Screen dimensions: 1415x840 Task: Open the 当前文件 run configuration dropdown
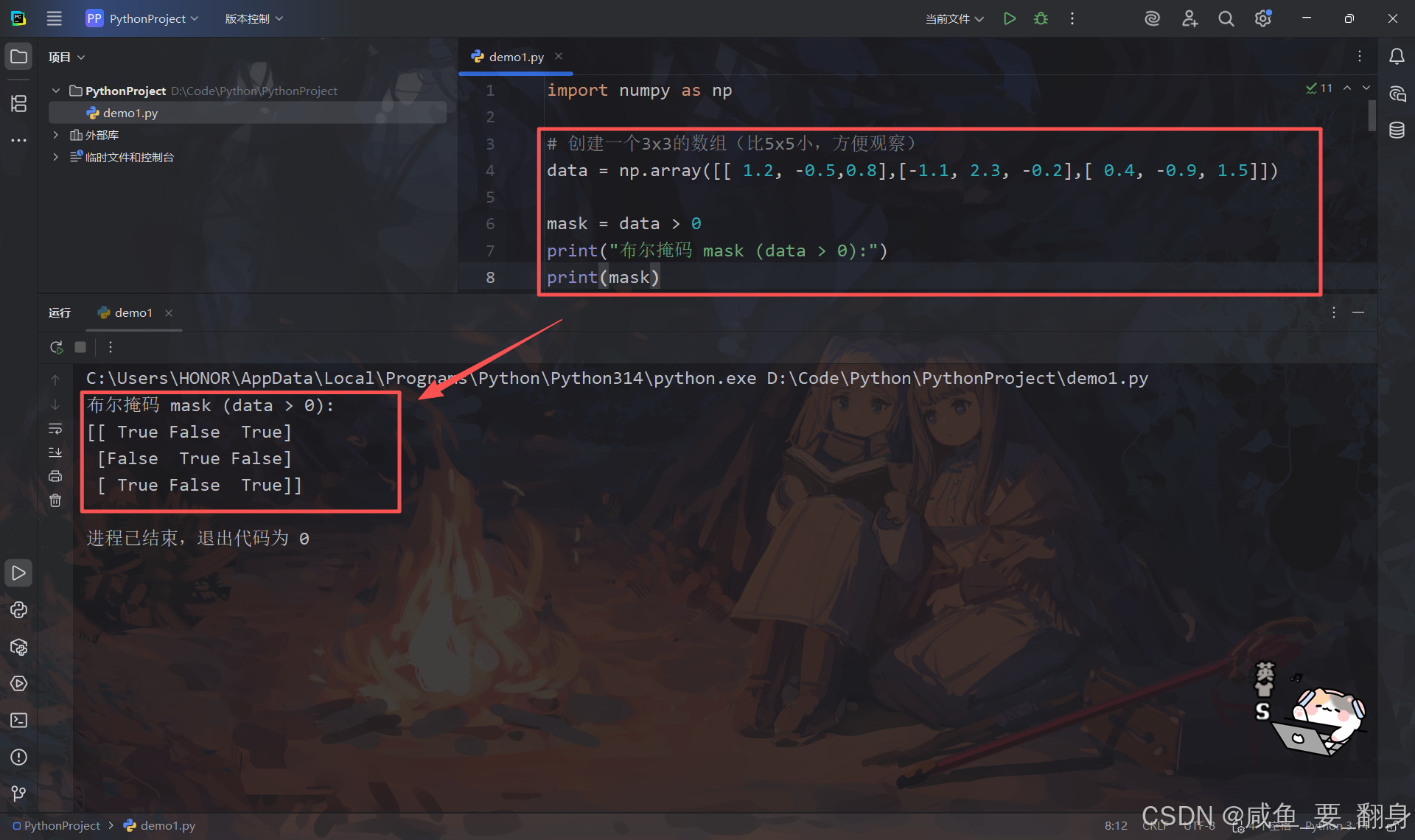(954, 18)
